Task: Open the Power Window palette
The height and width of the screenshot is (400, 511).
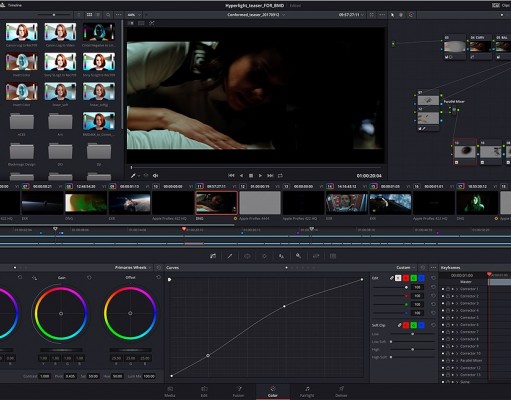Action: tap(247, 256)
